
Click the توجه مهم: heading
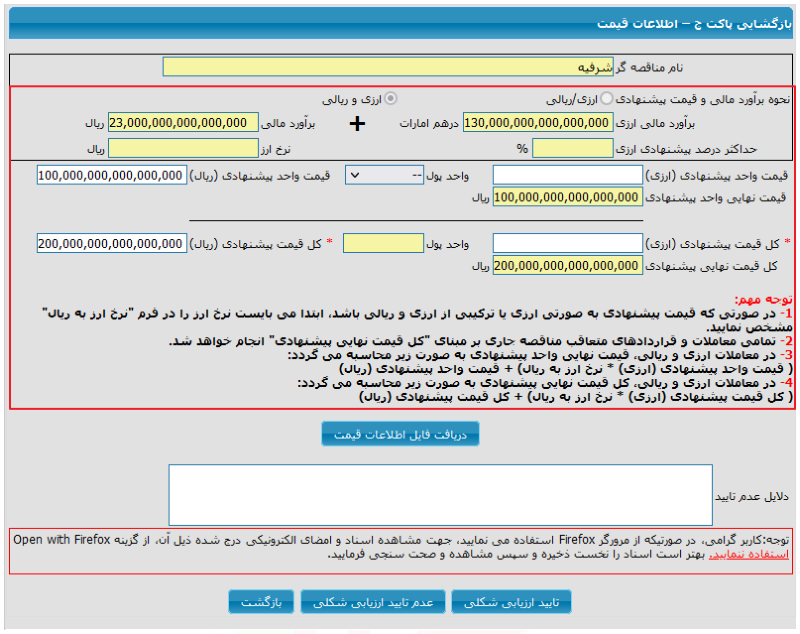tap(763, 299)
